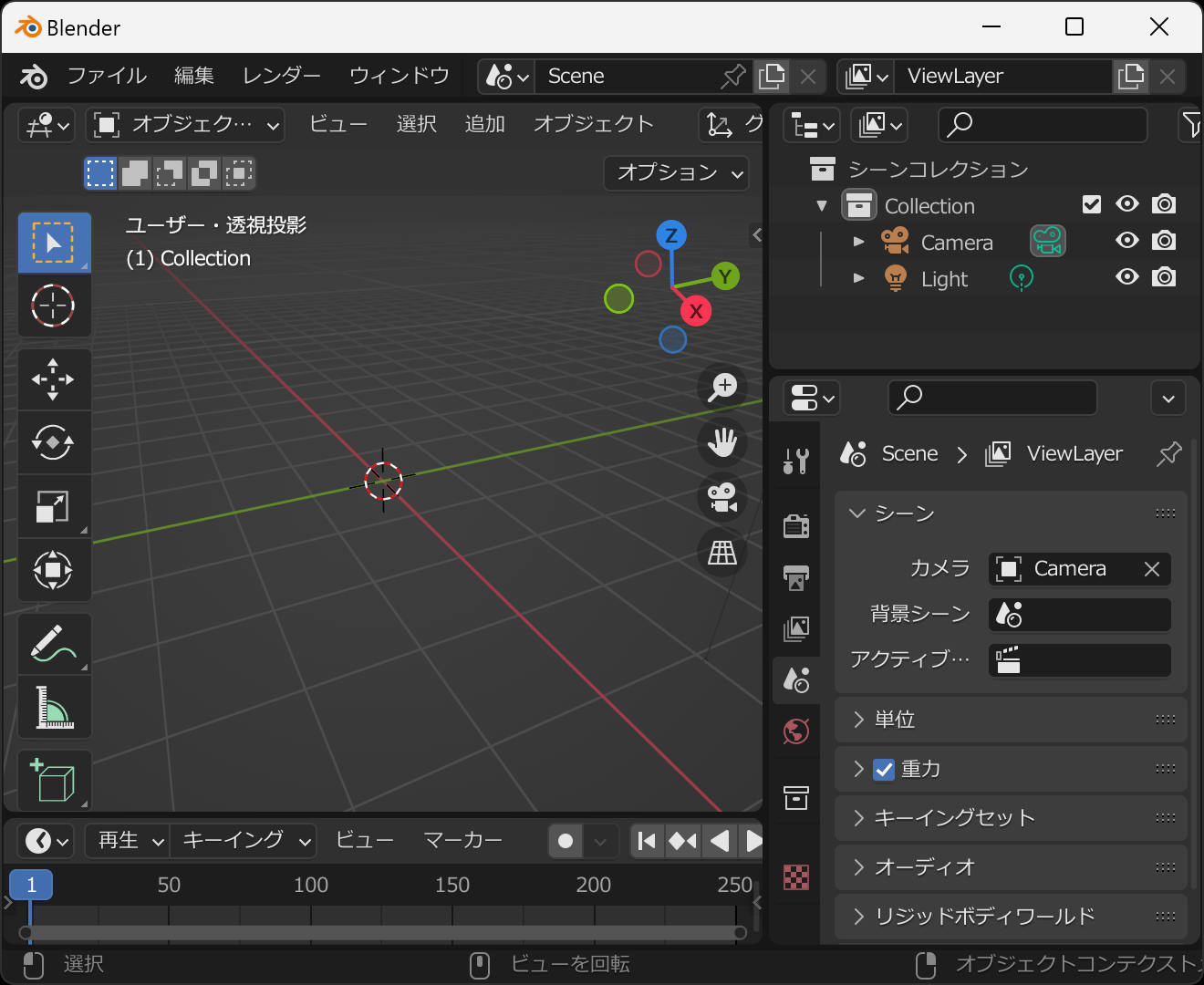
Task: Click the pan hand icon in viewport
Action: pyautogui.click(x=722, y=442)
